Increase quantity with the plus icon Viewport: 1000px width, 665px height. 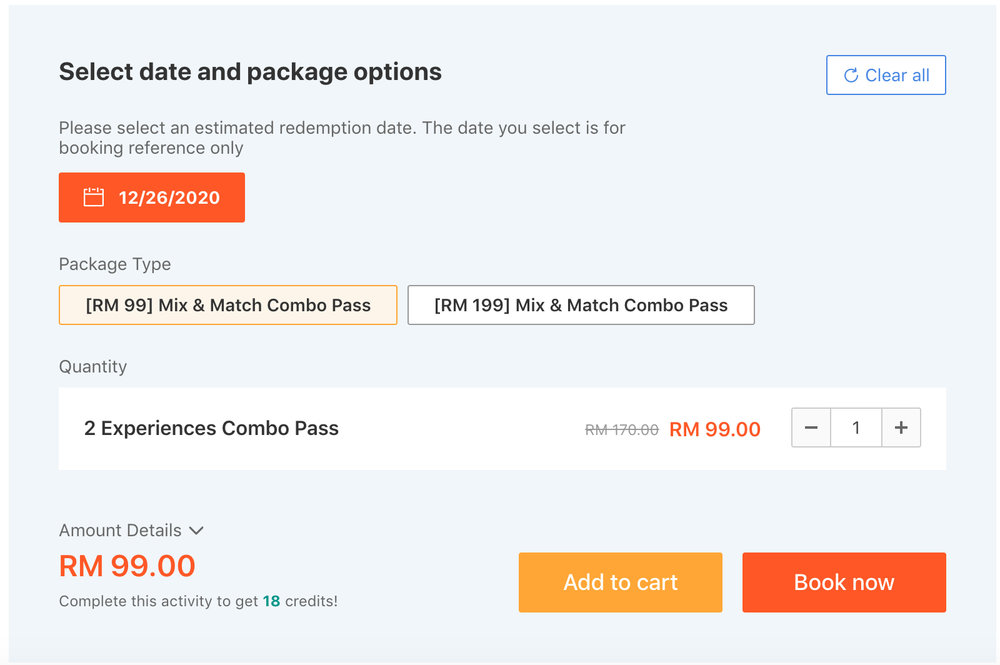point(901,427)
